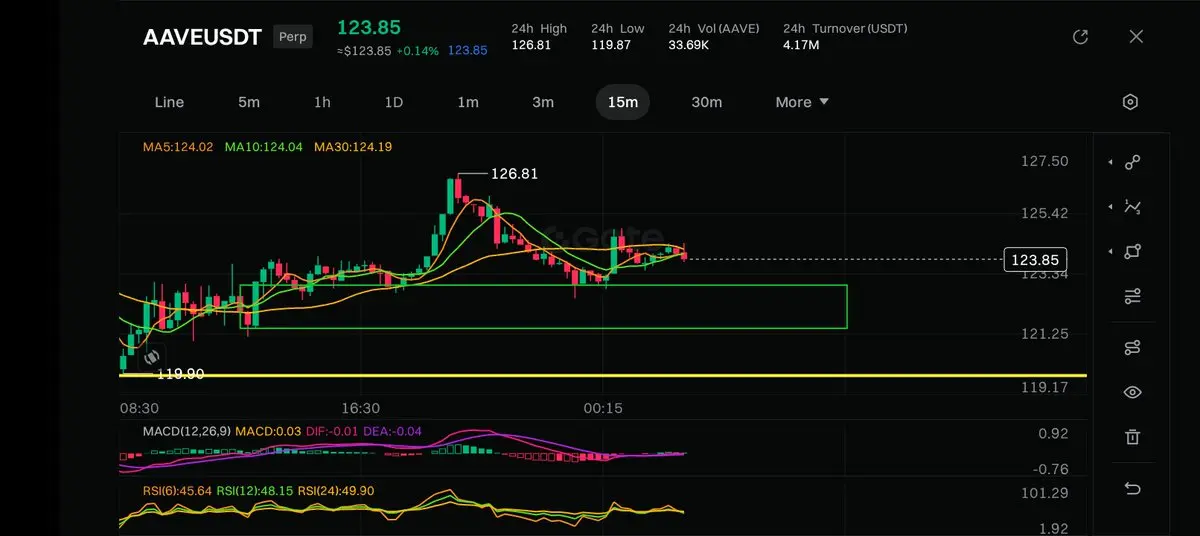Click the 119.90 low price marker
The width and height of the screenshot is (1200, 536).
(x=180, y=374)
